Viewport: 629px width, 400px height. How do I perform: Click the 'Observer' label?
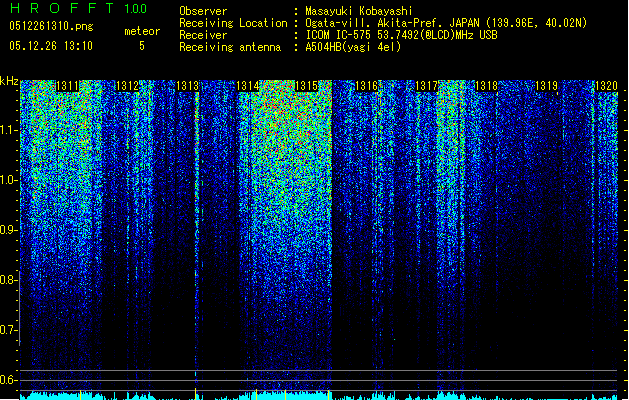click(x=203, y=11)
